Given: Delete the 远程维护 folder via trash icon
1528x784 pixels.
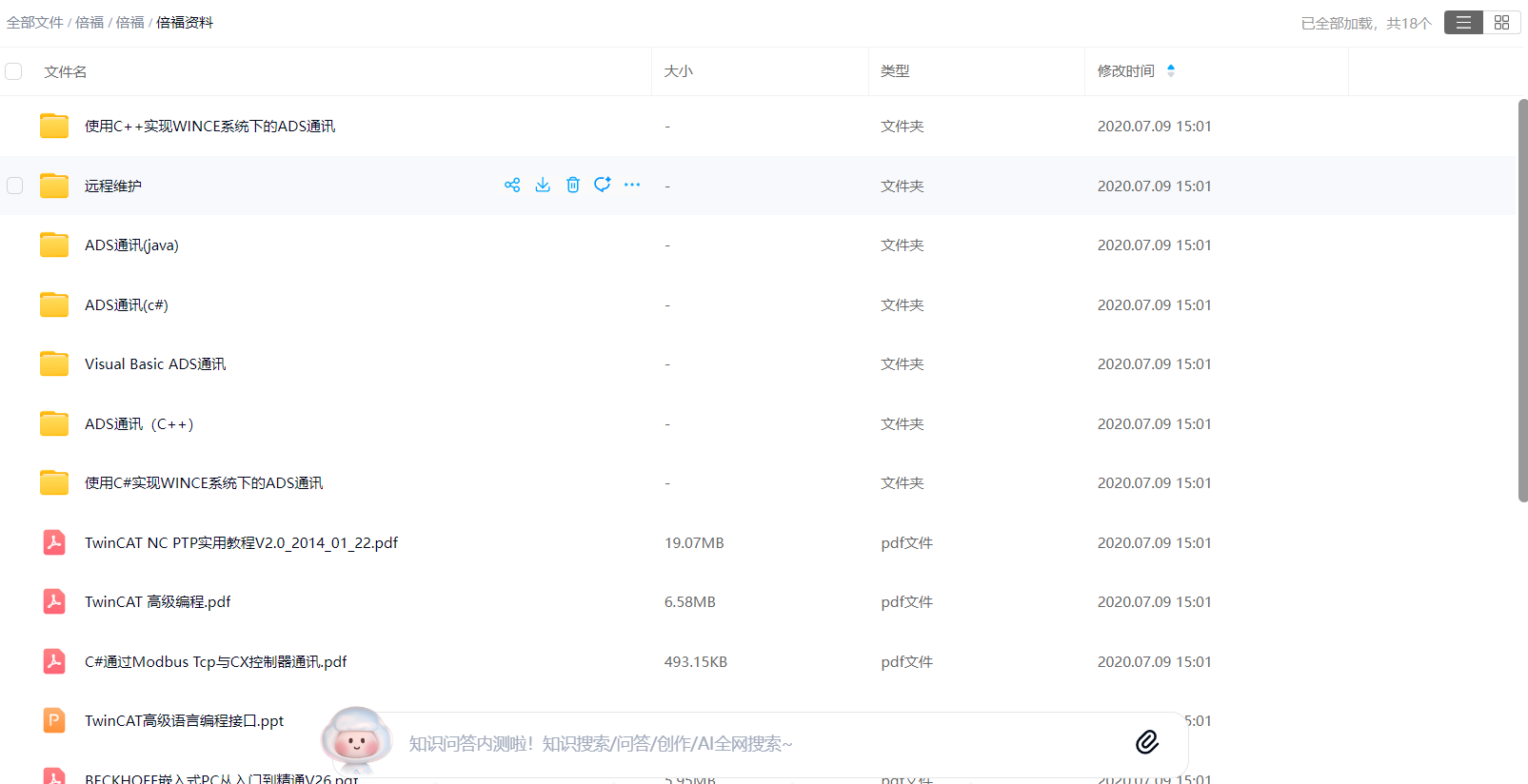Looking at the screenshot, I should 573,185.
